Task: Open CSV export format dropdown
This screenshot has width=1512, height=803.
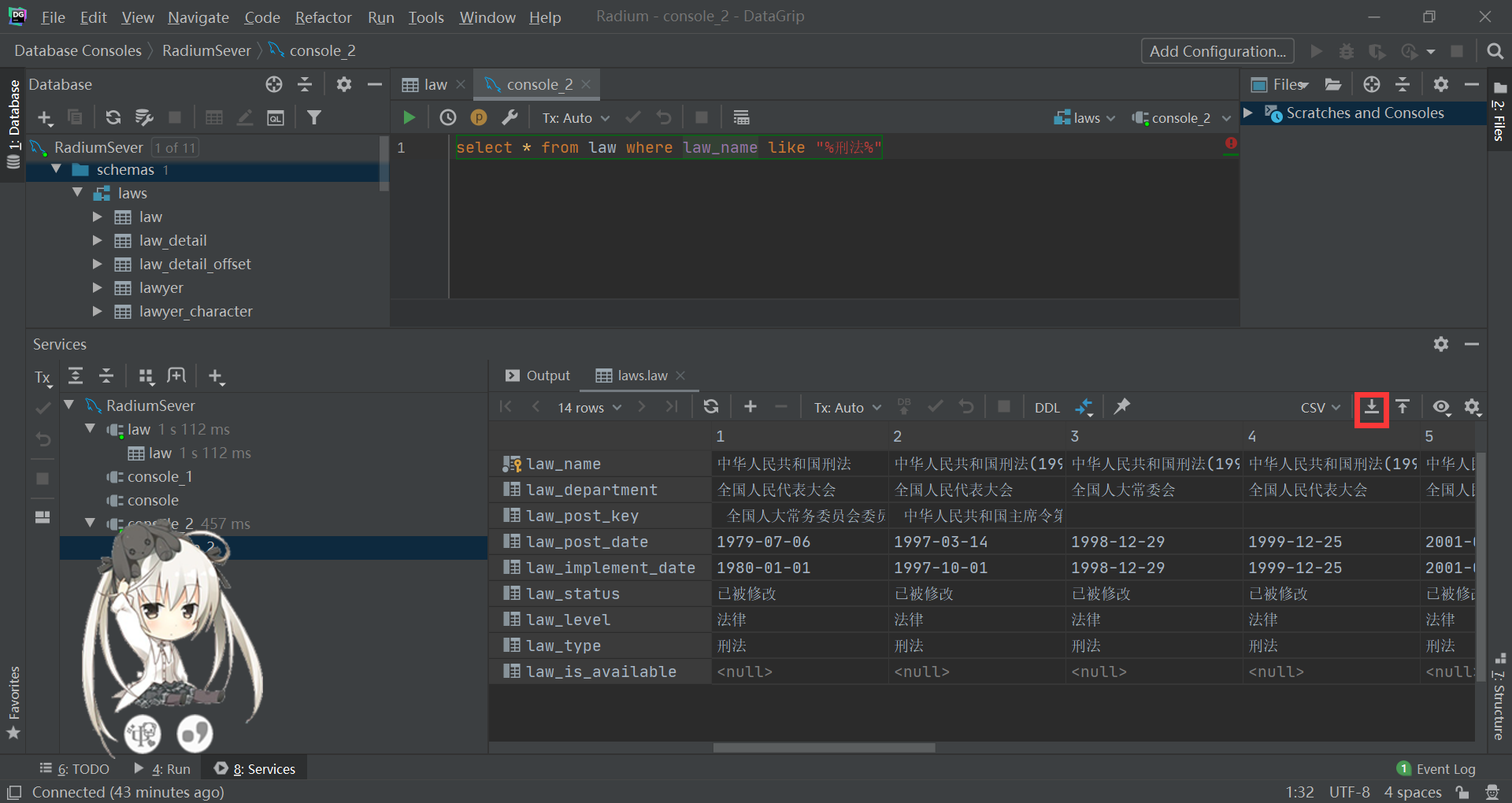Action: click(1320, 407)
